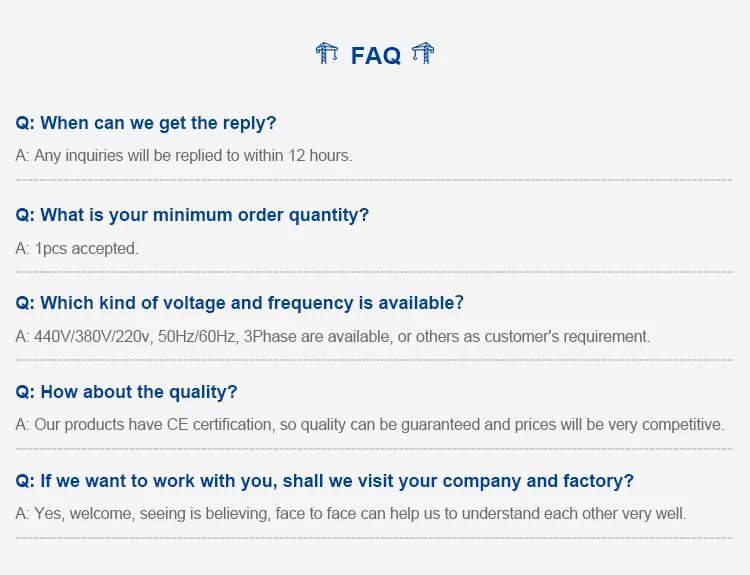
Task: Click the 440V/380V/220v answer line
Action: tap(332, 336)
